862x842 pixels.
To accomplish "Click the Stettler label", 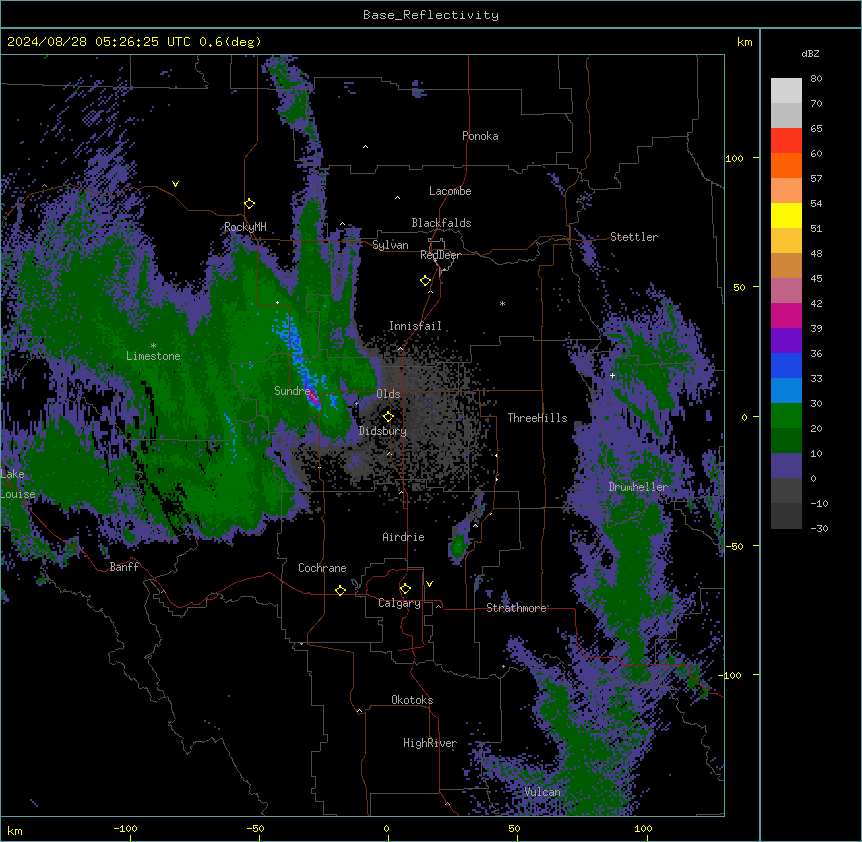I will (634, 237).
